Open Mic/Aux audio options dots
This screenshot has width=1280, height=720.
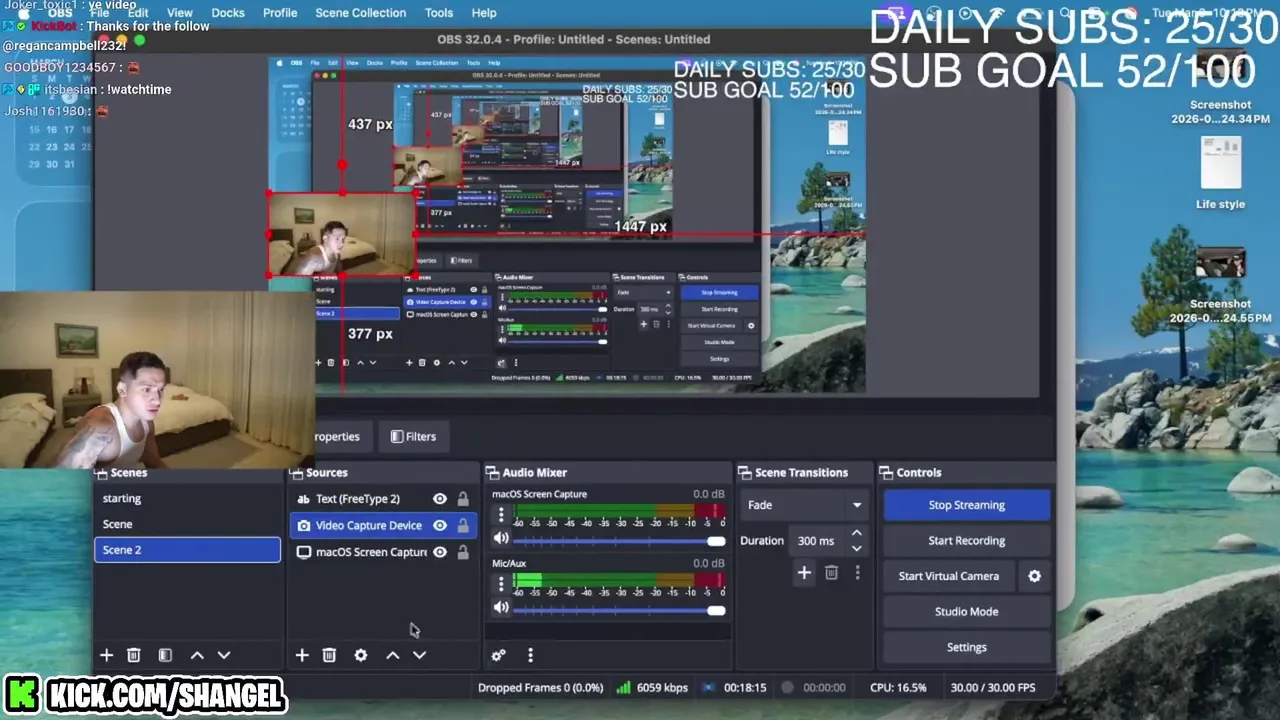point(501,584)
